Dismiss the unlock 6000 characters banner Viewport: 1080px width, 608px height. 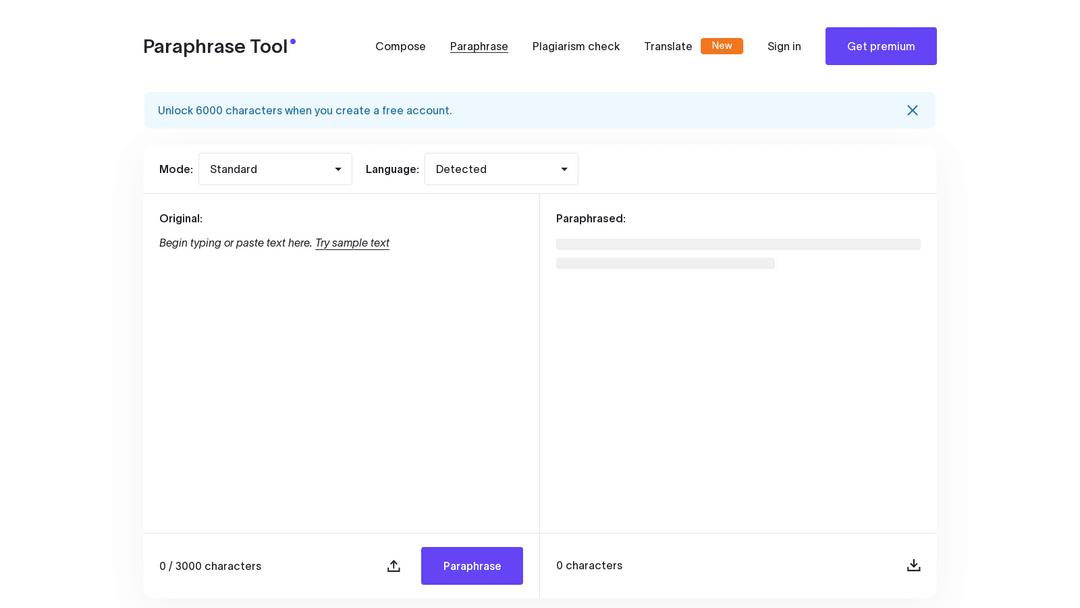pos(912,110)
